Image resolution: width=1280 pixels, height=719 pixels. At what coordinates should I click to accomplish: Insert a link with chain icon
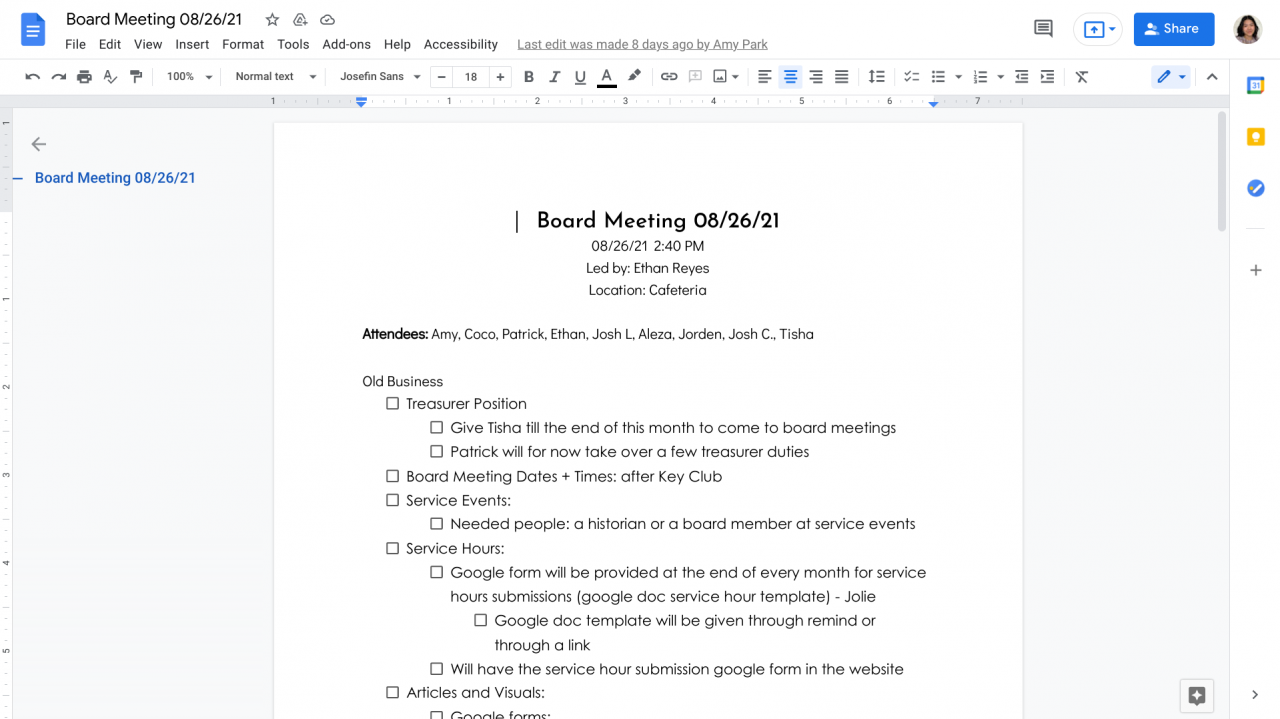point(669,77)
